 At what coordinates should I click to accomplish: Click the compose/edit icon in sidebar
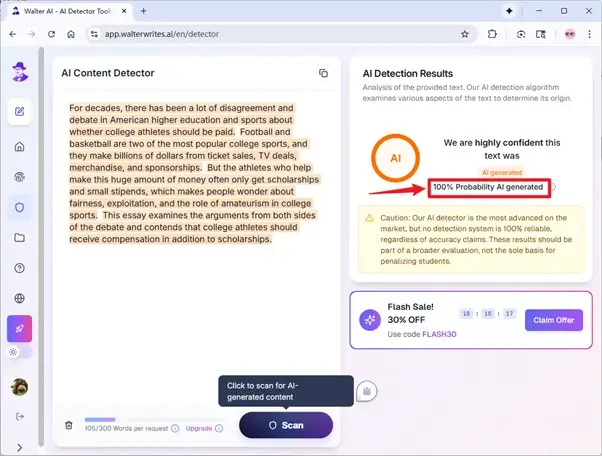[20, 110]
